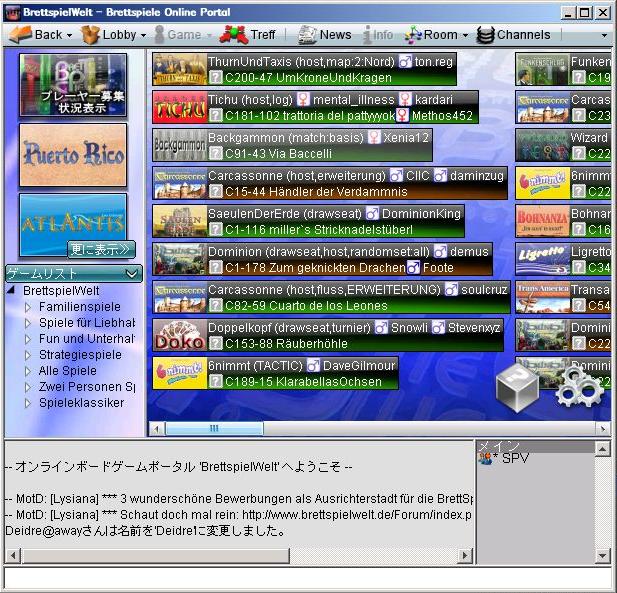Image resolution: width=617 pixels, height=593 pixels.
Task: Click the SaeulenDerErde game logo
Action: [x=180, y=221]
